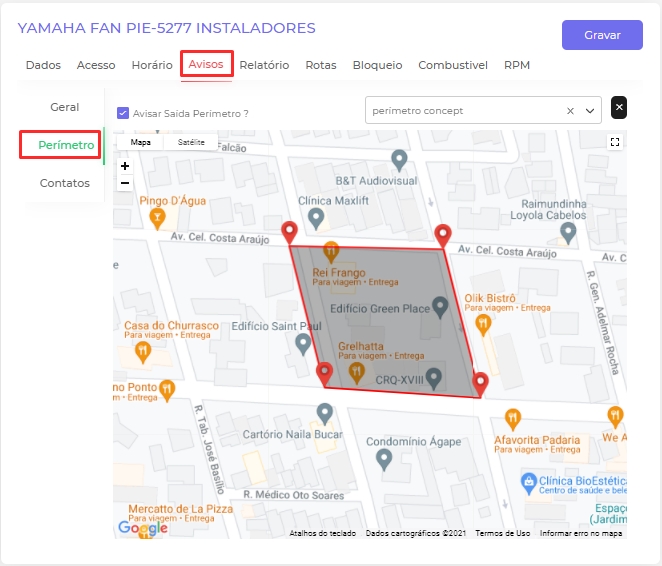Click the Edifício Saint Paul pin
Image resolution: width=662 pixels, height=566 pixels.
point(303,344)
